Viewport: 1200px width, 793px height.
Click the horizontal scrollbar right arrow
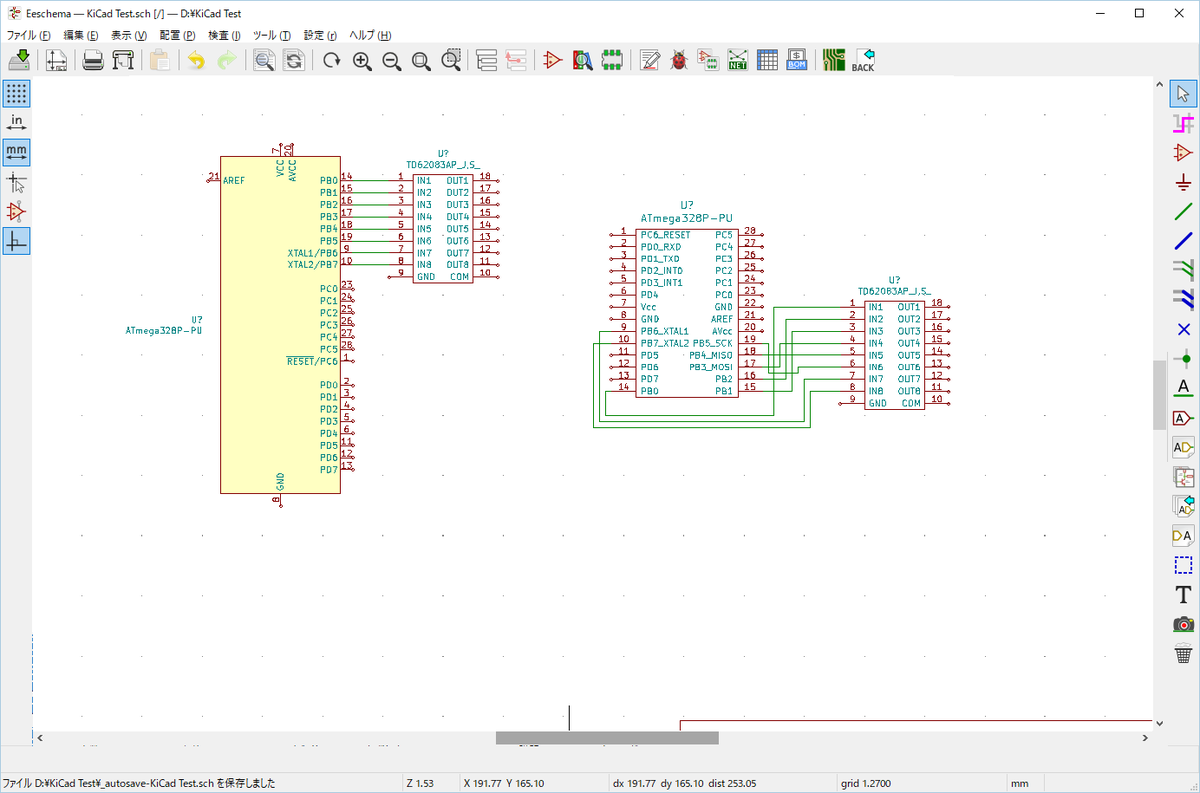(1145, 737)
